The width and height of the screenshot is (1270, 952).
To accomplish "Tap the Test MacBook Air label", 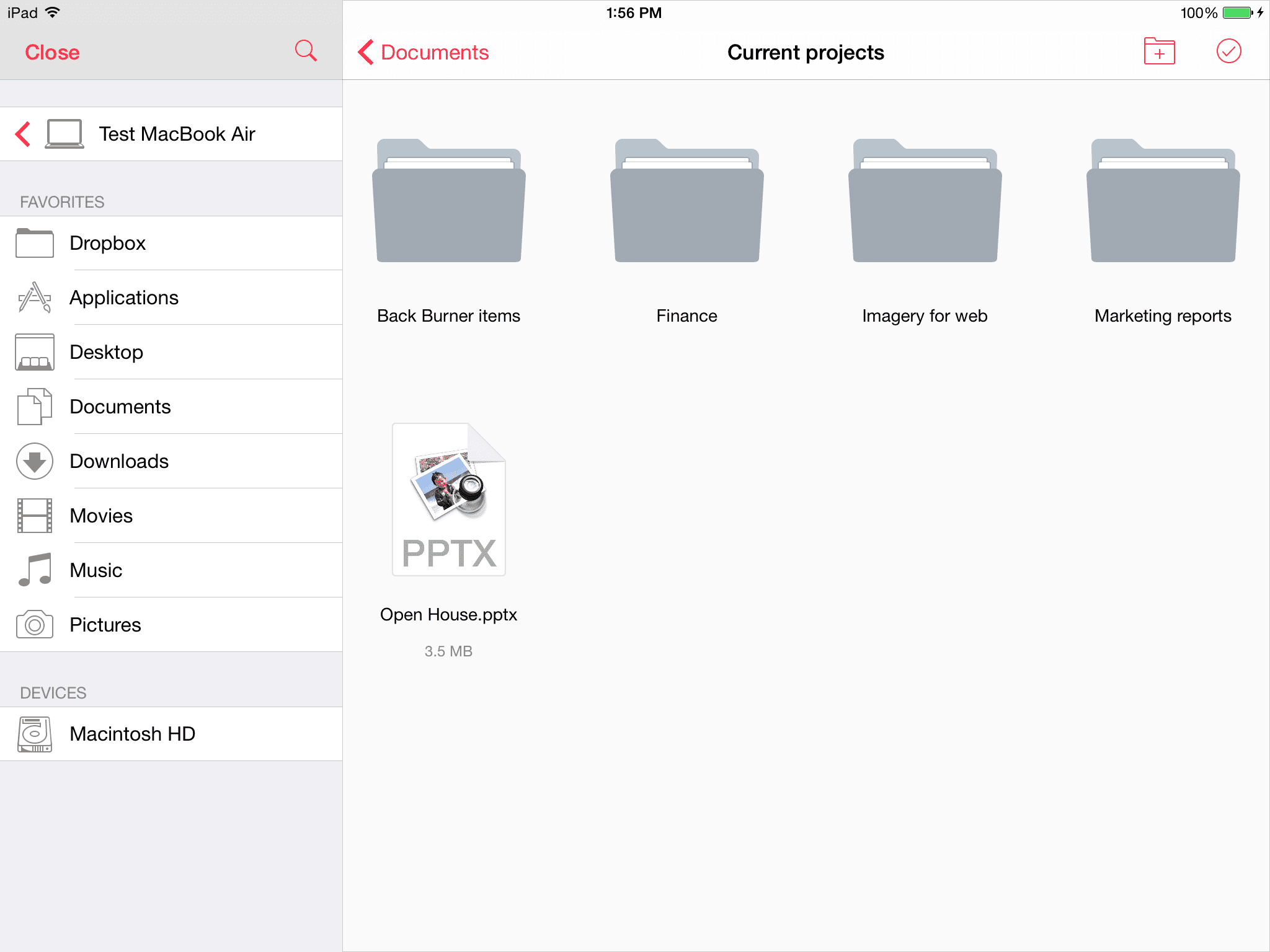I will pos(177,134).
